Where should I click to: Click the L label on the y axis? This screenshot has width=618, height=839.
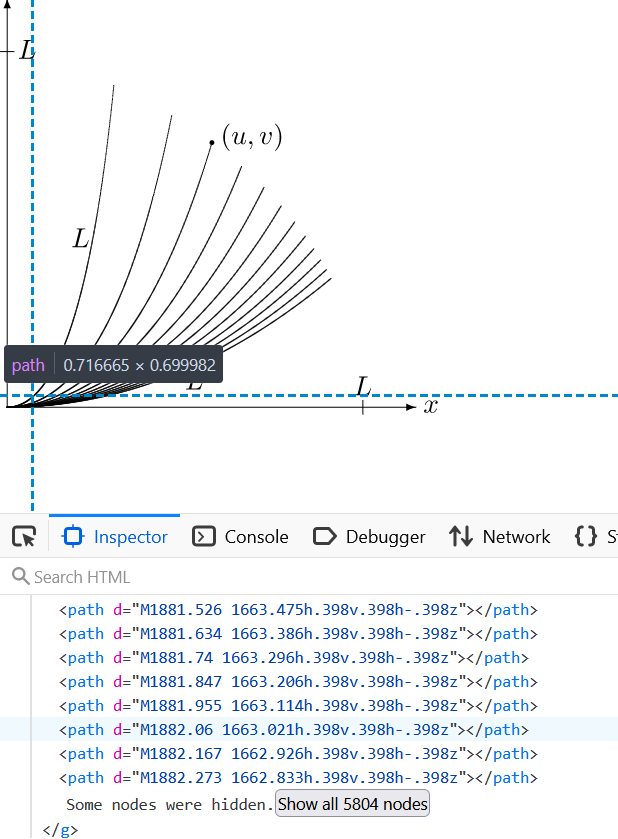pyautogui.click(x=27, y=50)
